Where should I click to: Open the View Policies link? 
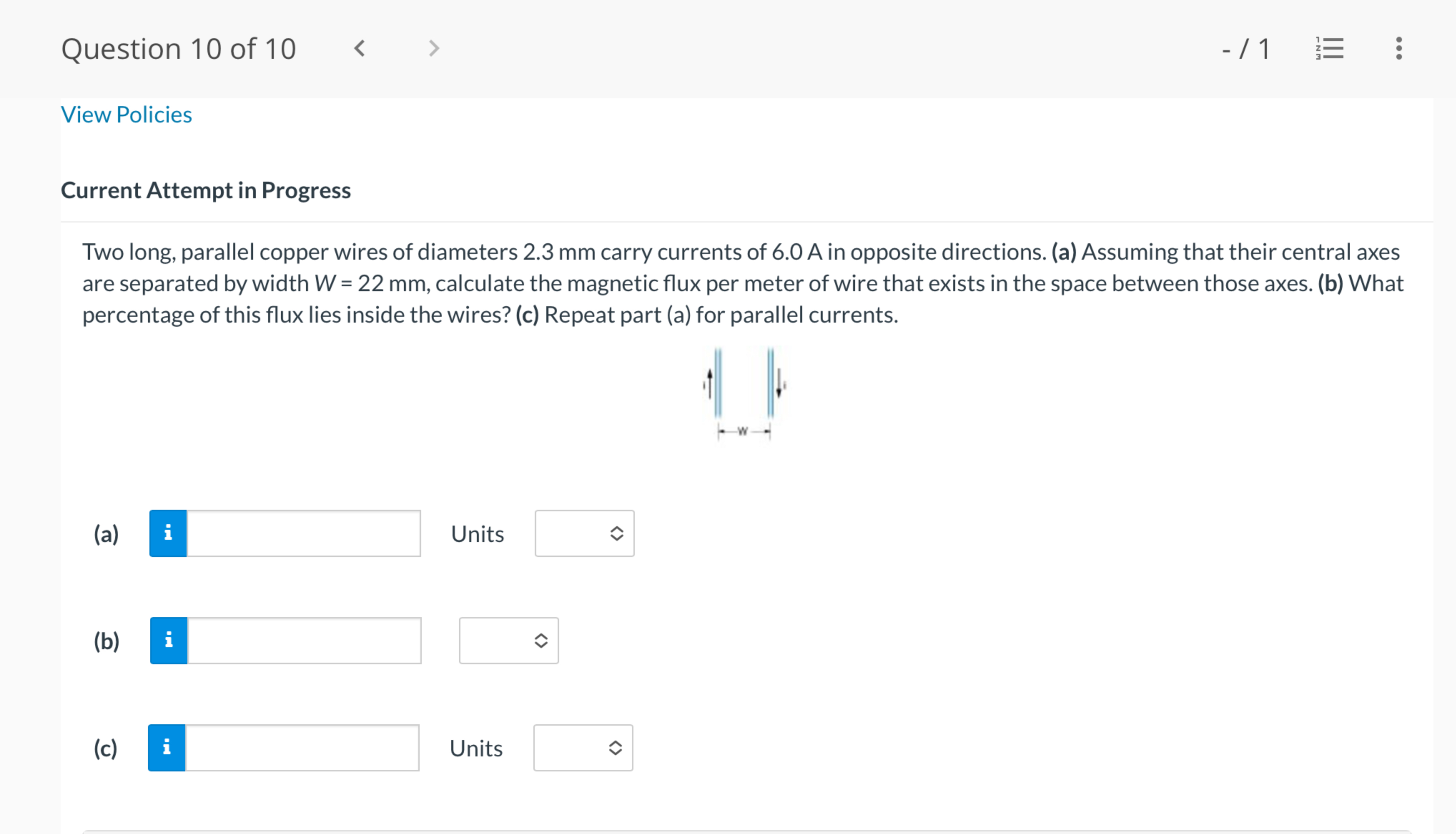(x=125, y=115)
